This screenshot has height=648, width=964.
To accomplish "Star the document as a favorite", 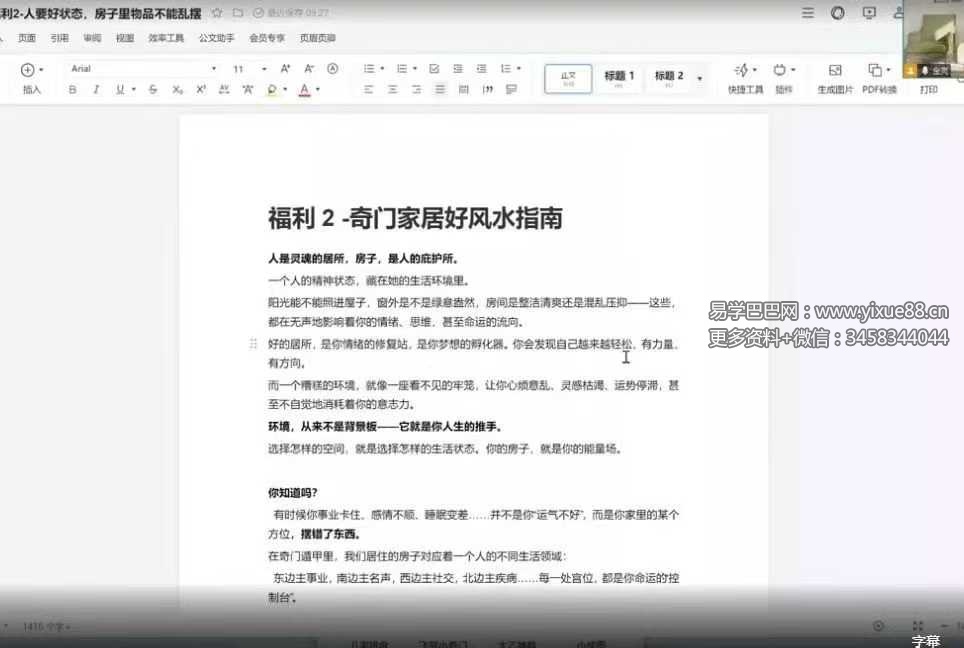I will point(217,13).
